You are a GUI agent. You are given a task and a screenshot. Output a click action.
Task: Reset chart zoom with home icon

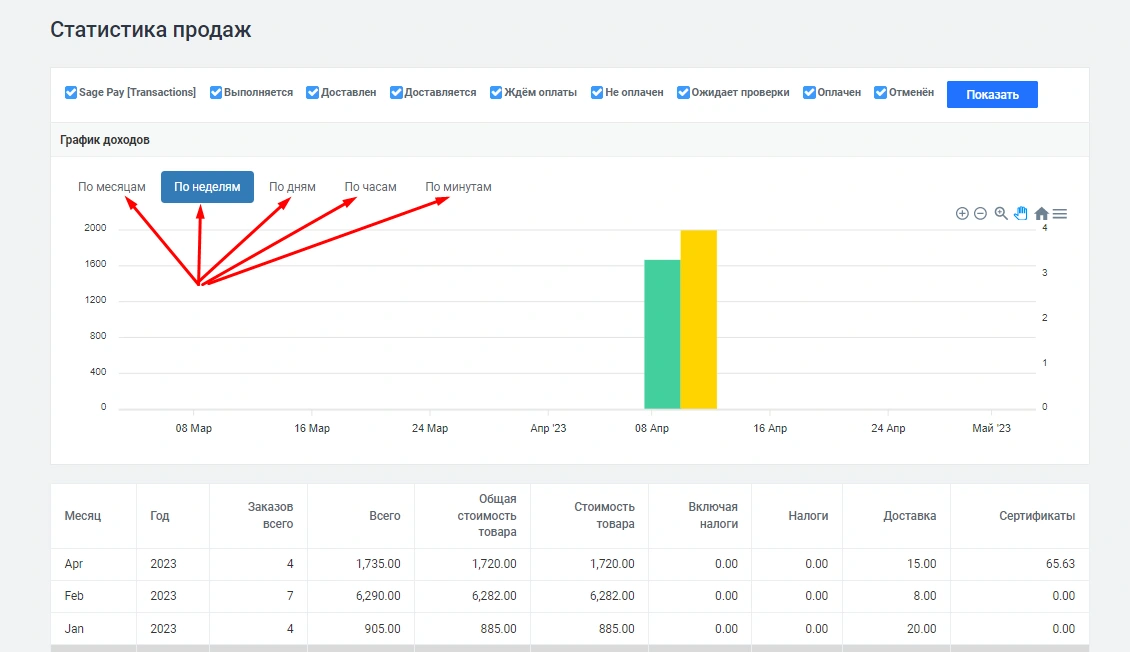1041,213
